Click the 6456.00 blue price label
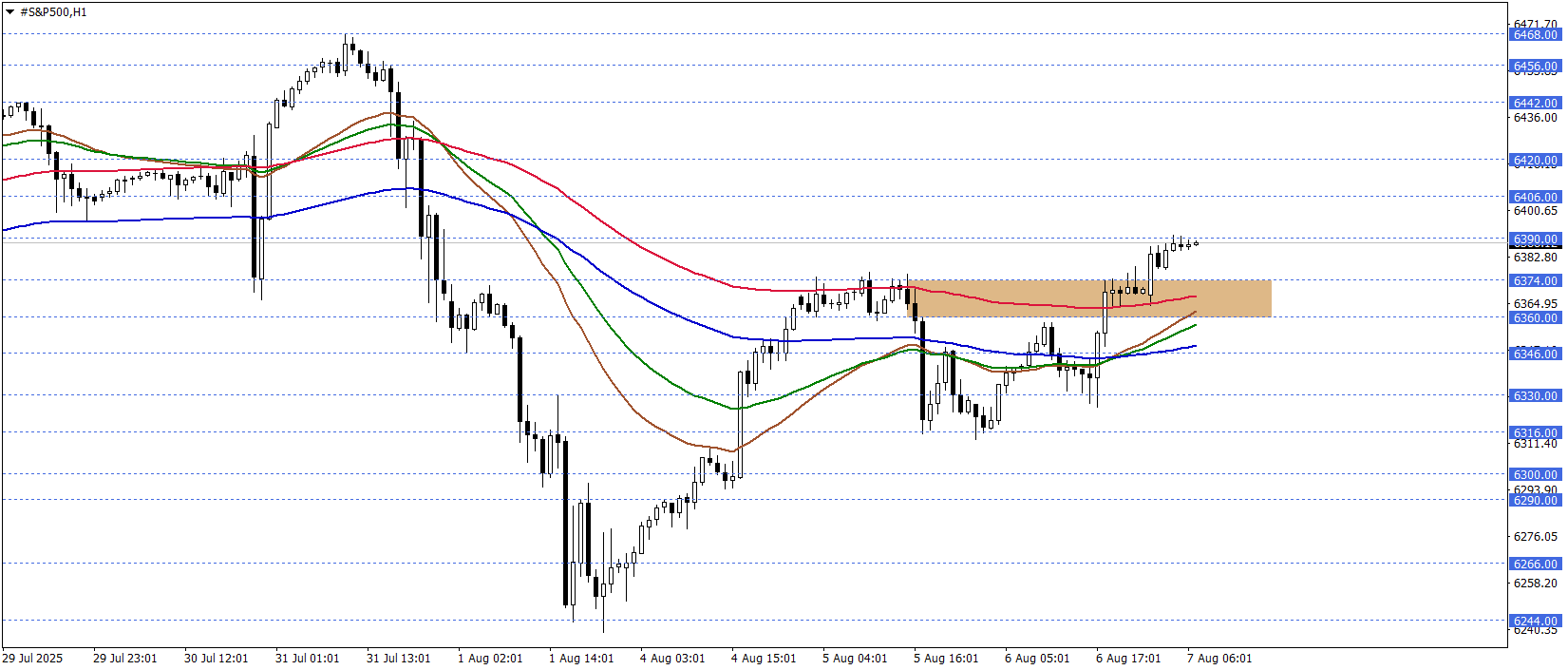The height and width of the screenshot is (670, 1568). pos(1535,67)
